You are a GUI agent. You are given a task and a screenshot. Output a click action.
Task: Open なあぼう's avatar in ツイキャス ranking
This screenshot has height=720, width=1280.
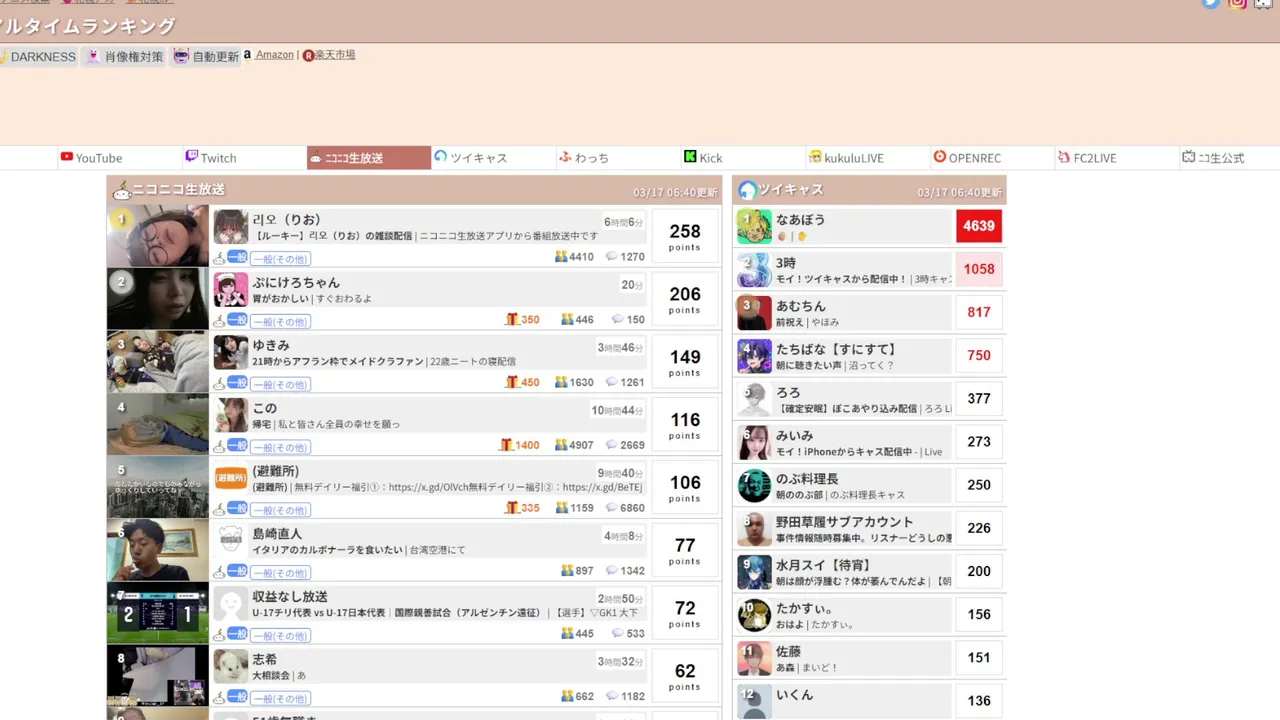754,227
